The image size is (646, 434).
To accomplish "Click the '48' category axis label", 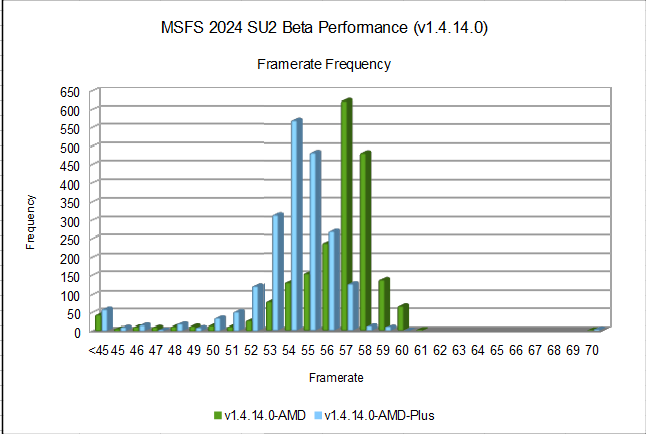I will click(175, 350).
